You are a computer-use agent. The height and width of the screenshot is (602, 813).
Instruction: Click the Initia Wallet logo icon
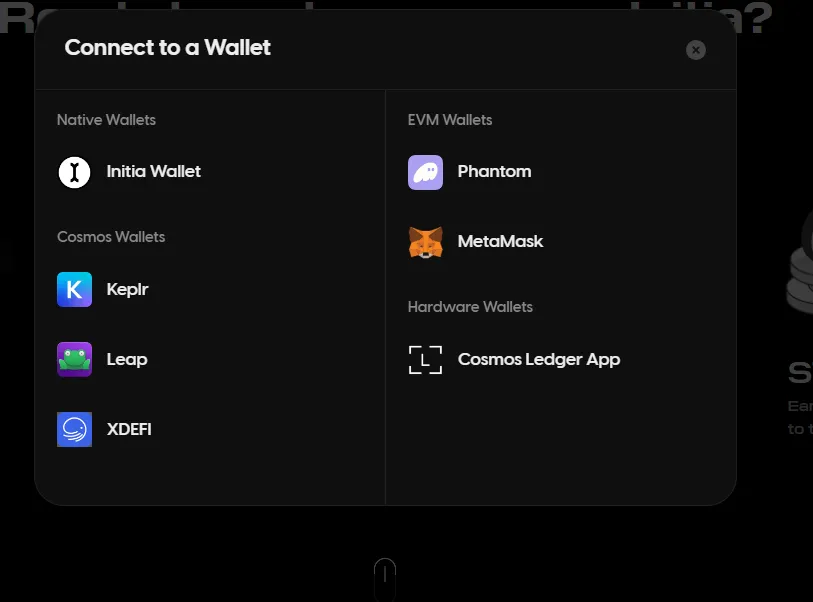(x=74, y=172)
